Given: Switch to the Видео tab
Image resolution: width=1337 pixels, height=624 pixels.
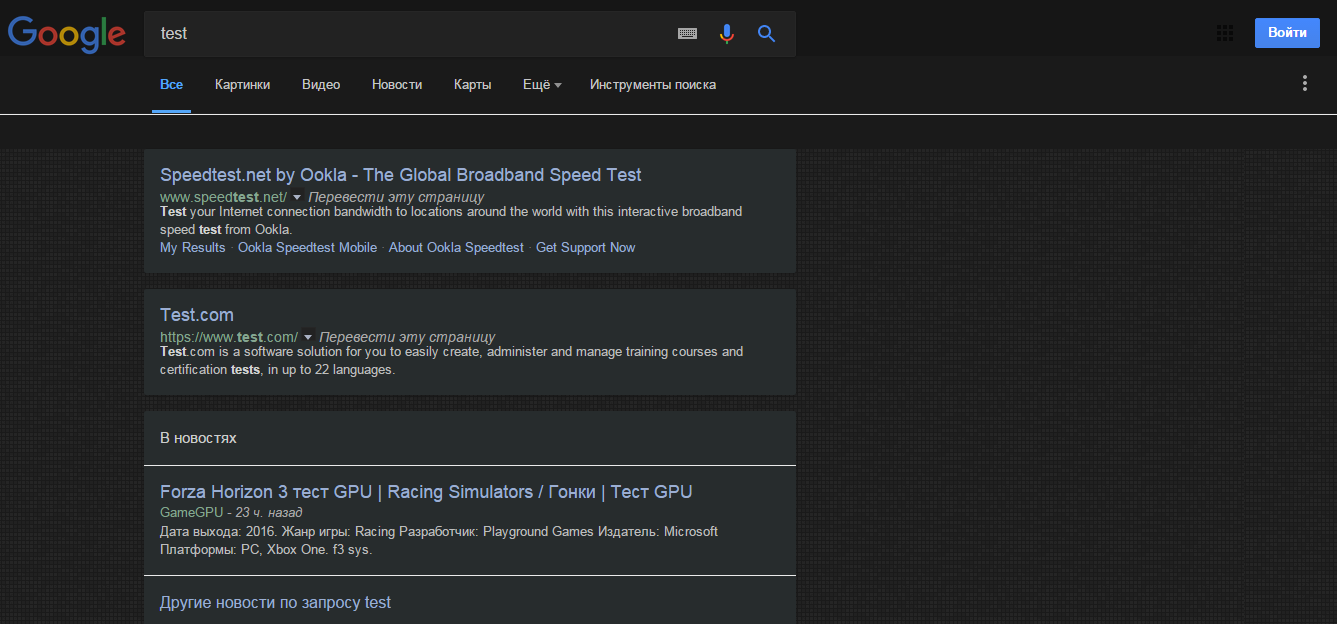Looking at the screenshot, I should pos(321,85).
